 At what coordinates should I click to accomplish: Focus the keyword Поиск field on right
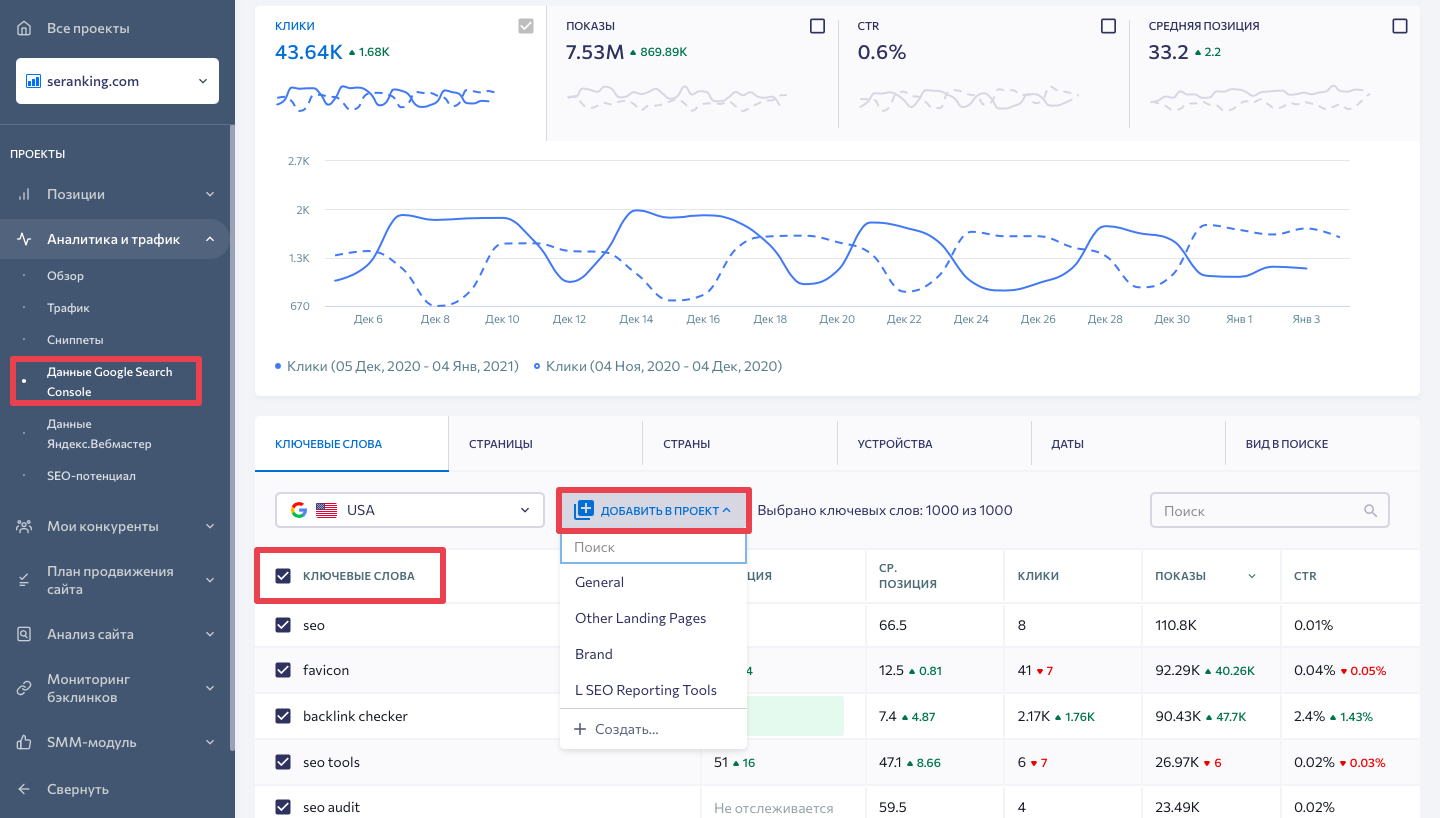click(x=1270, y=511)
